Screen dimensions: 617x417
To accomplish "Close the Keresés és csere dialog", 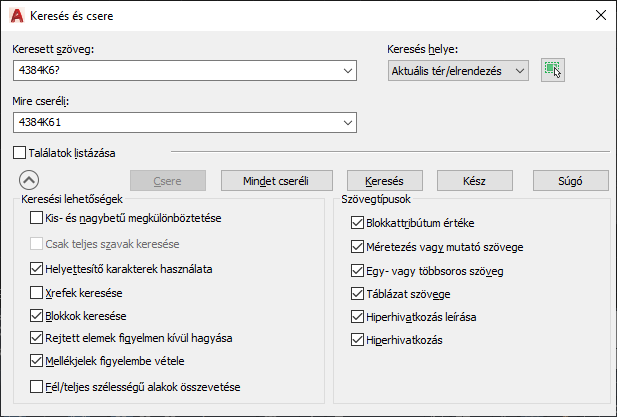I will [x=599, y=15].
